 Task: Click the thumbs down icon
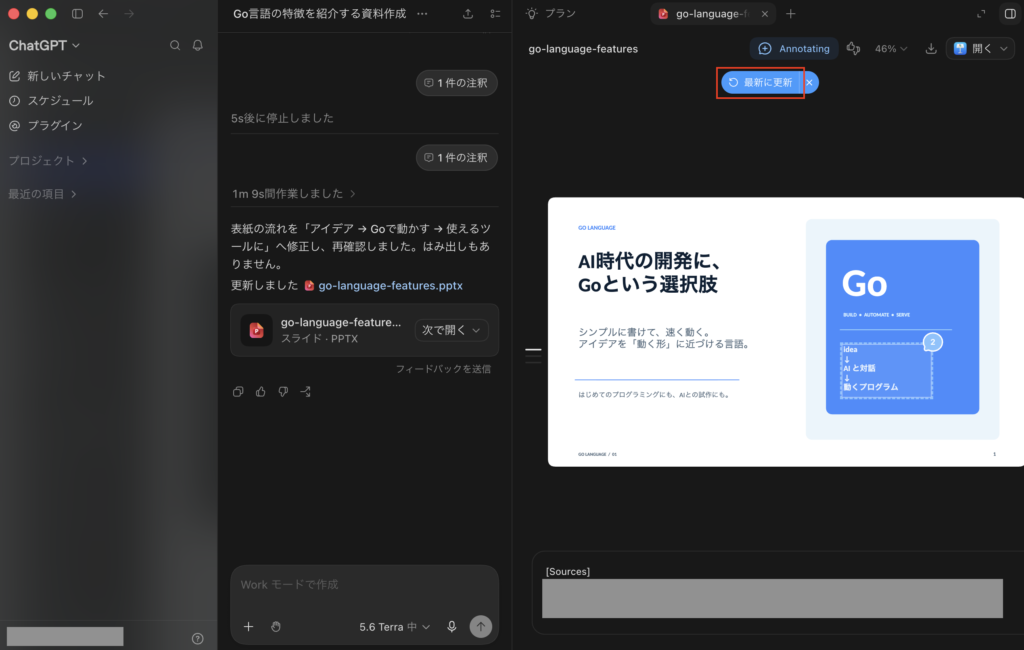point(283,391)
